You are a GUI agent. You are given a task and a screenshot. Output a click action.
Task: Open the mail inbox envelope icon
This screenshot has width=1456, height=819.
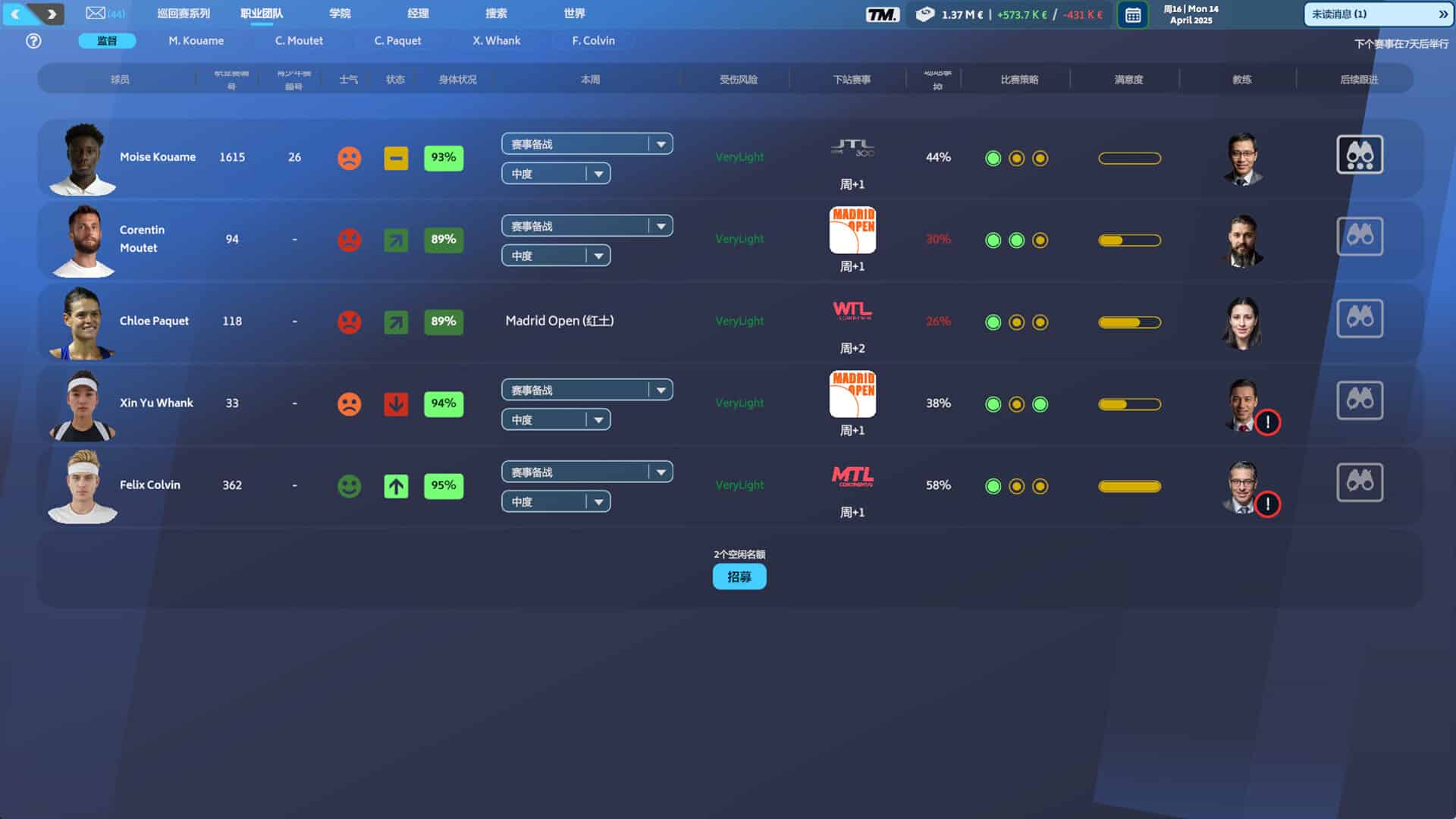click(96, 13)
